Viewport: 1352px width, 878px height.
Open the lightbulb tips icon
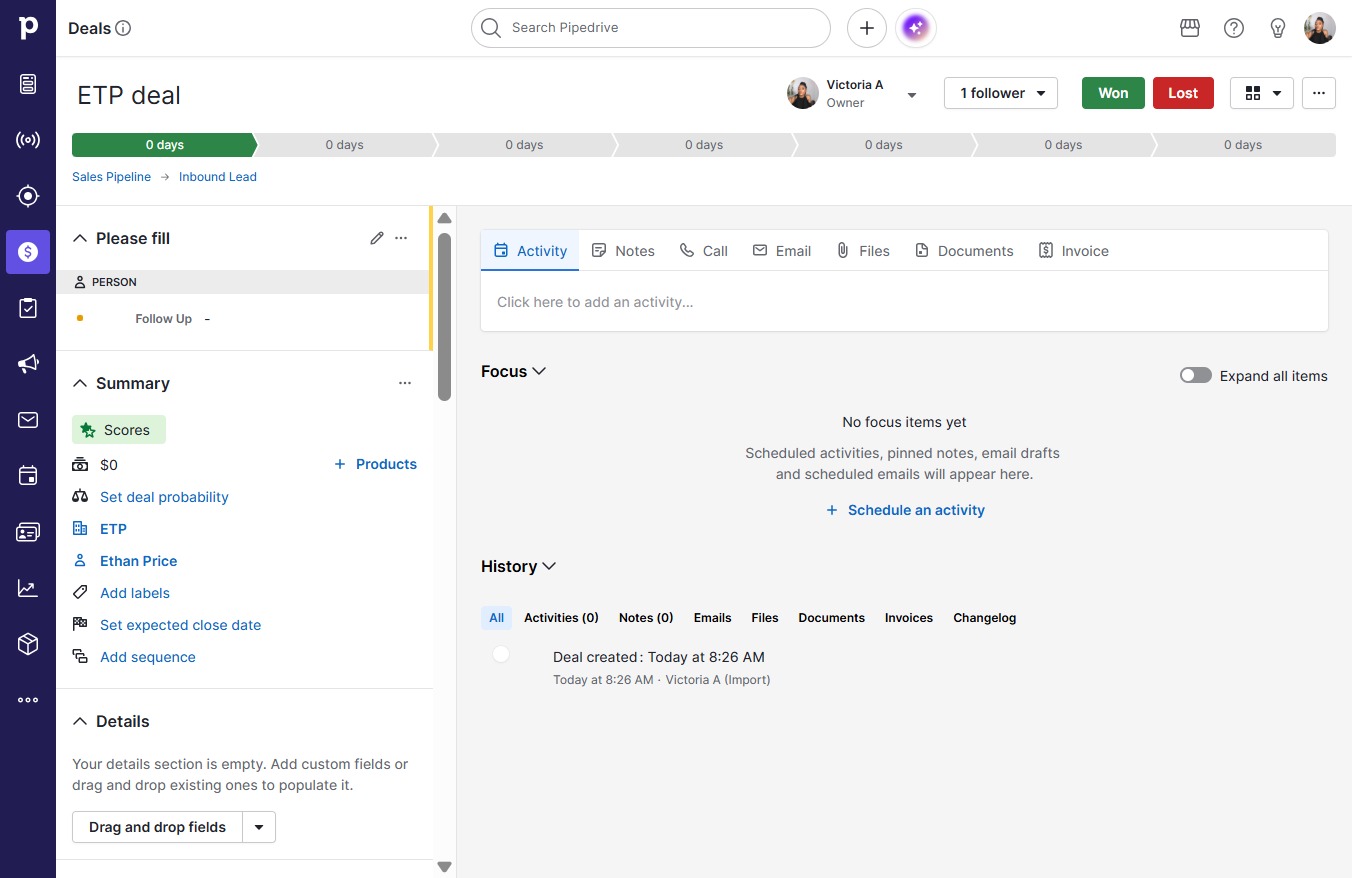1278,28
